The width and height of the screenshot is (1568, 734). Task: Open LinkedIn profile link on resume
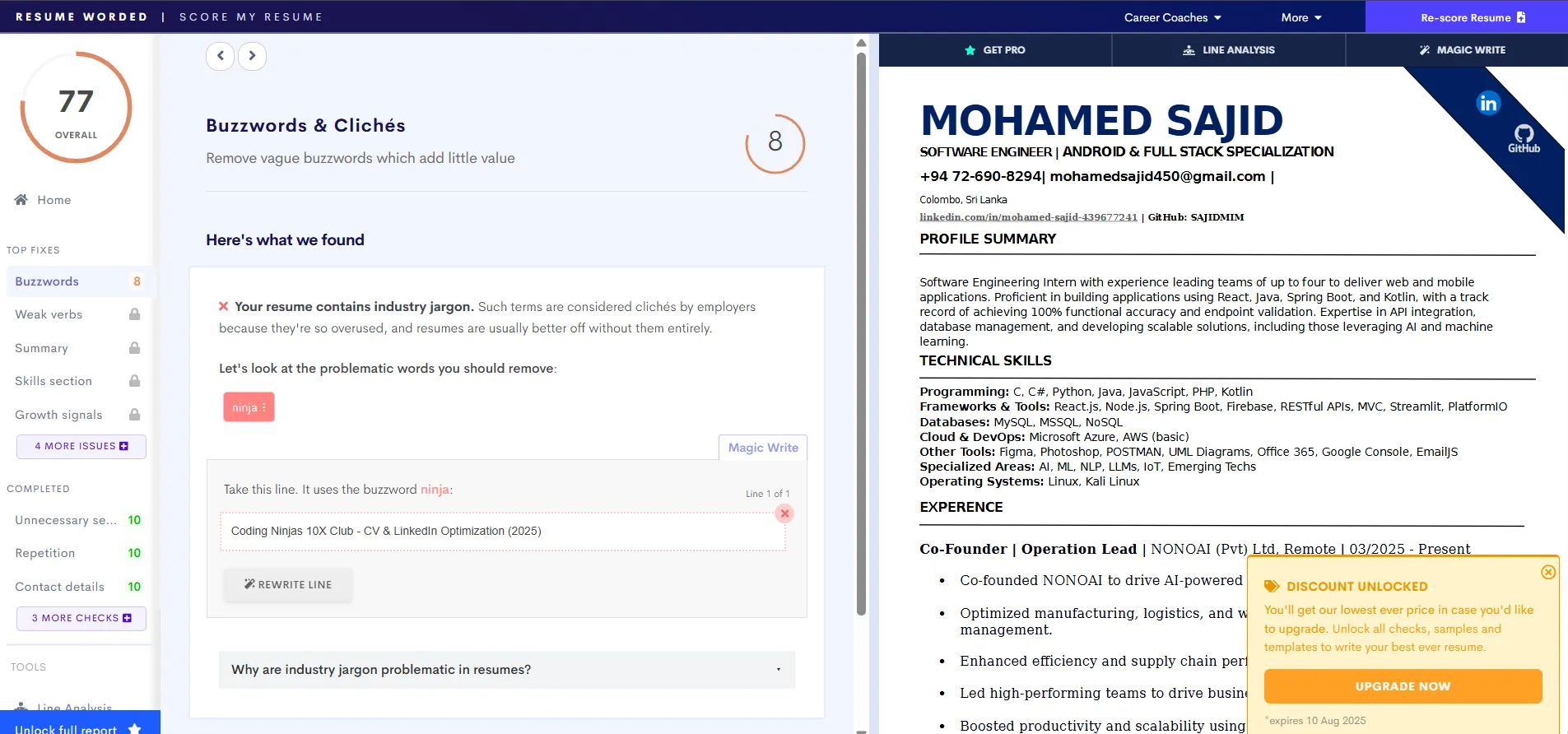click(1028, 217)
